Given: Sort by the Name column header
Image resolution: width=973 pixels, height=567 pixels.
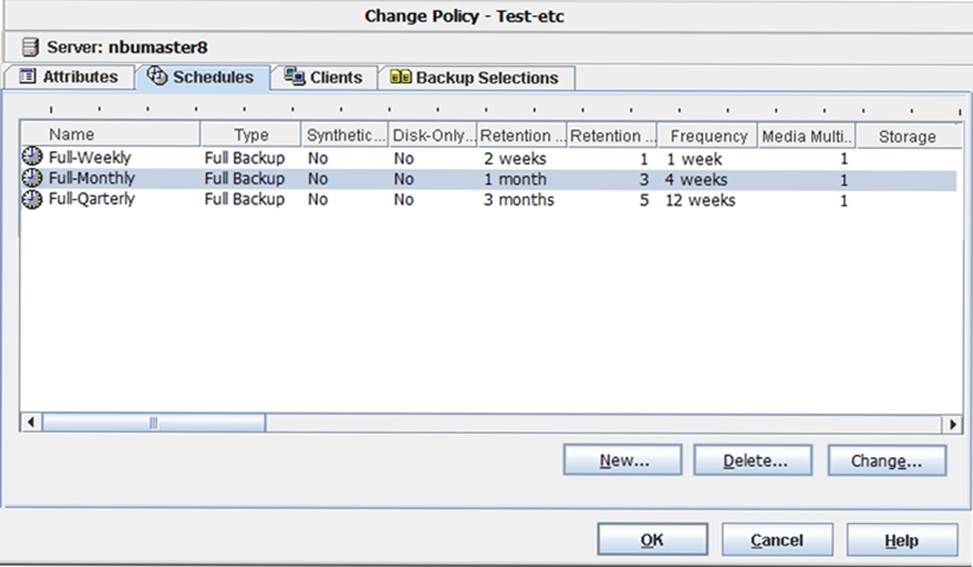Looking at the screenshot, I should [x=110, y=135].
